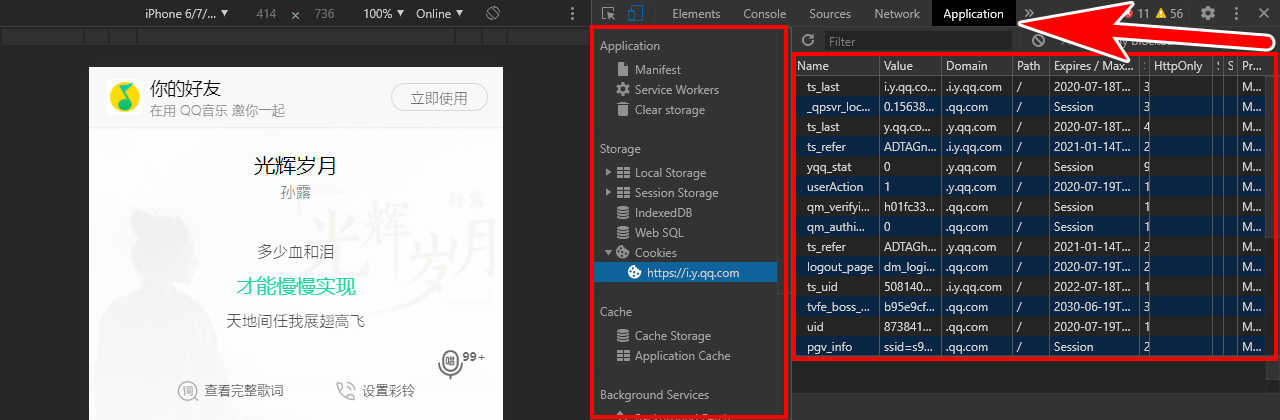
Task: Show more DevTools tabs chevron
Action: coord(1028,14)
